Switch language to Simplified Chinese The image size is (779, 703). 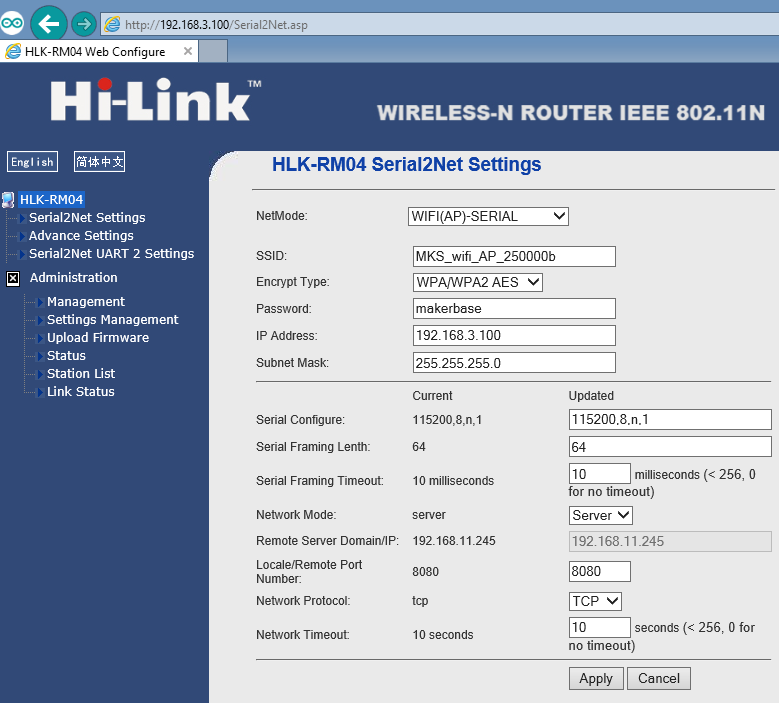pos(99,161)
